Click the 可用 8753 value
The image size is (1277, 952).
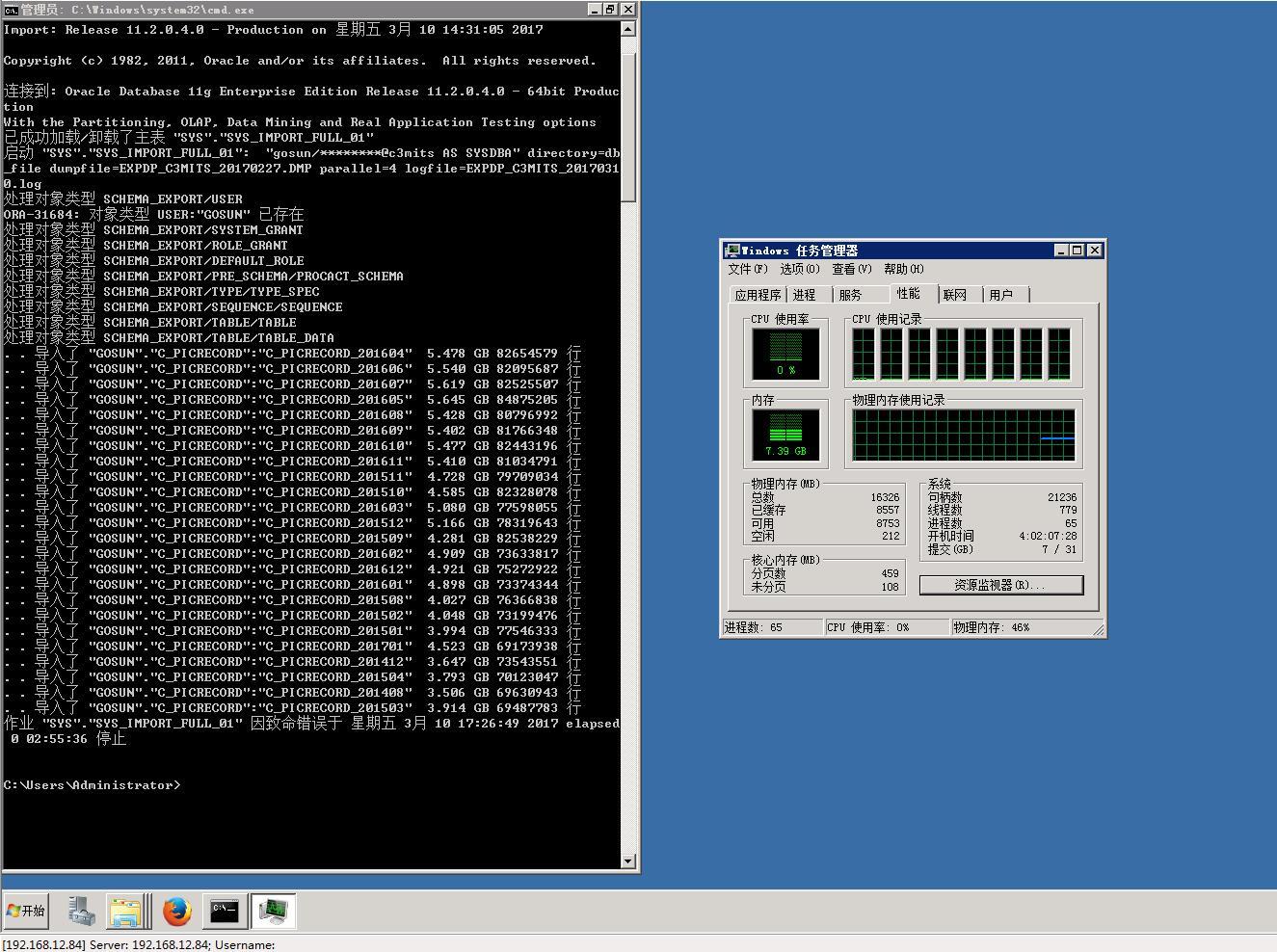[x=888, y=524]
